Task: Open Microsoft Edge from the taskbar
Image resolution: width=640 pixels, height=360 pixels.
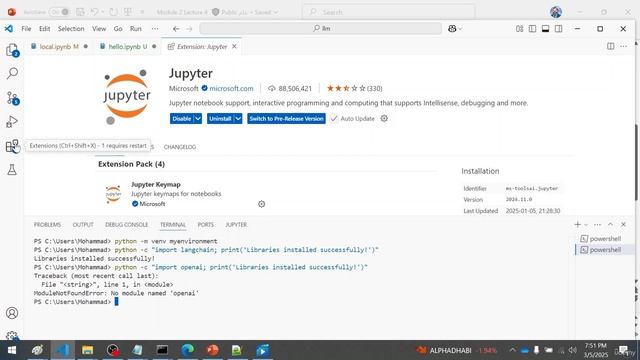Action: coord(187,350)
